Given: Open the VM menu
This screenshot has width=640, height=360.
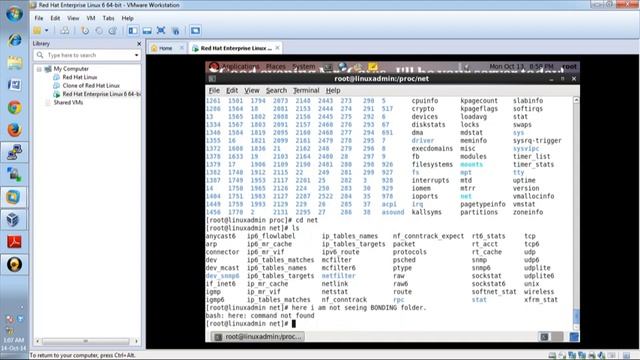Looking at the screenshot, I should tap(91, 18).
